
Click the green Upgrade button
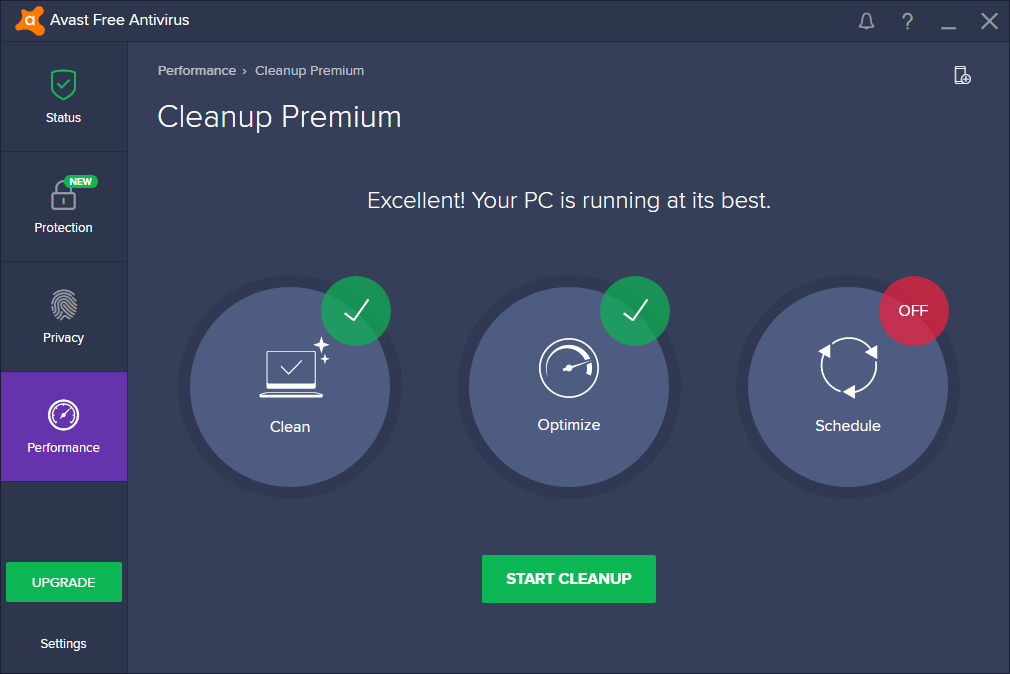click(64, 582)
